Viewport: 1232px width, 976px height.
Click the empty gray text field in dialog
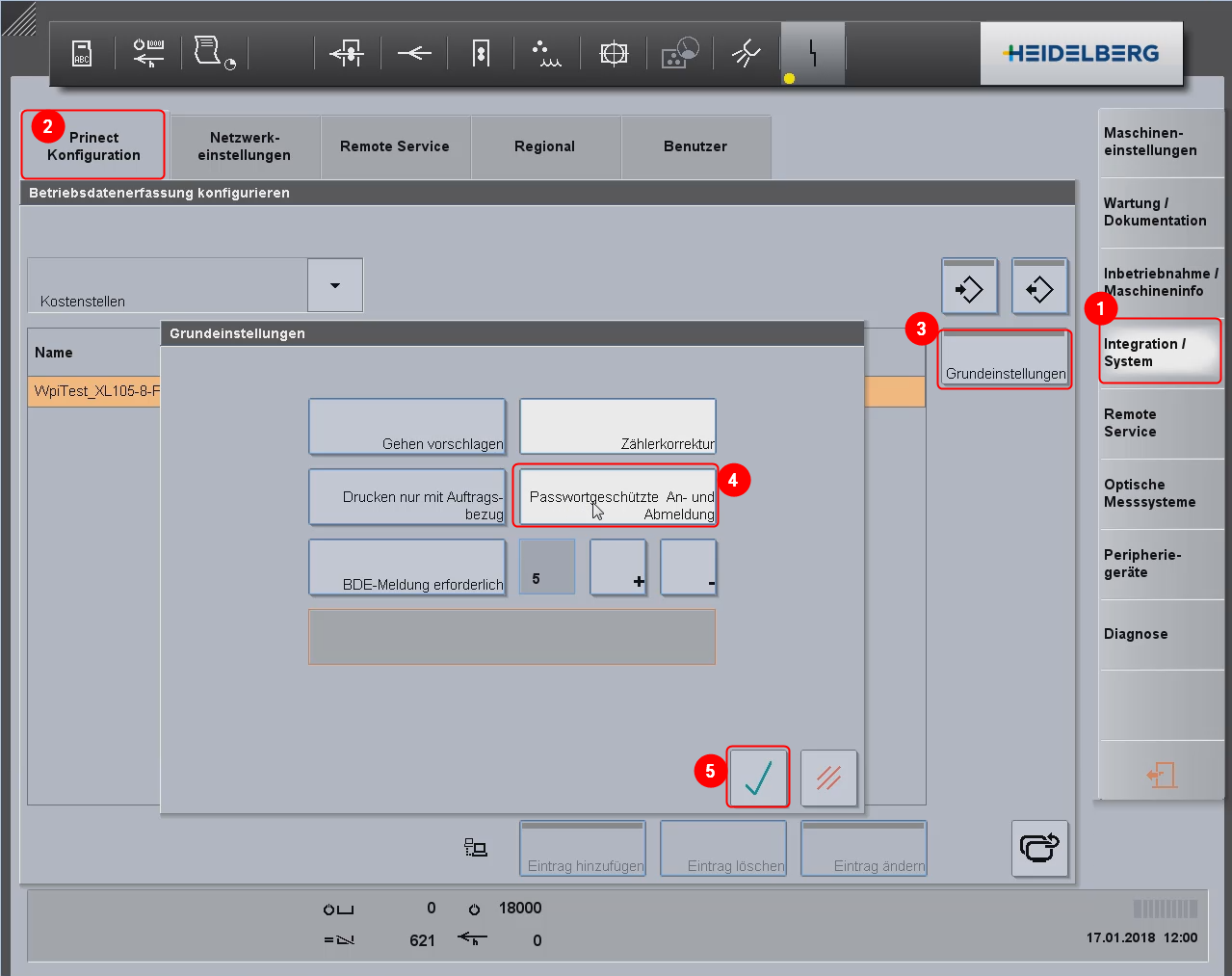[x=511, y=637]
